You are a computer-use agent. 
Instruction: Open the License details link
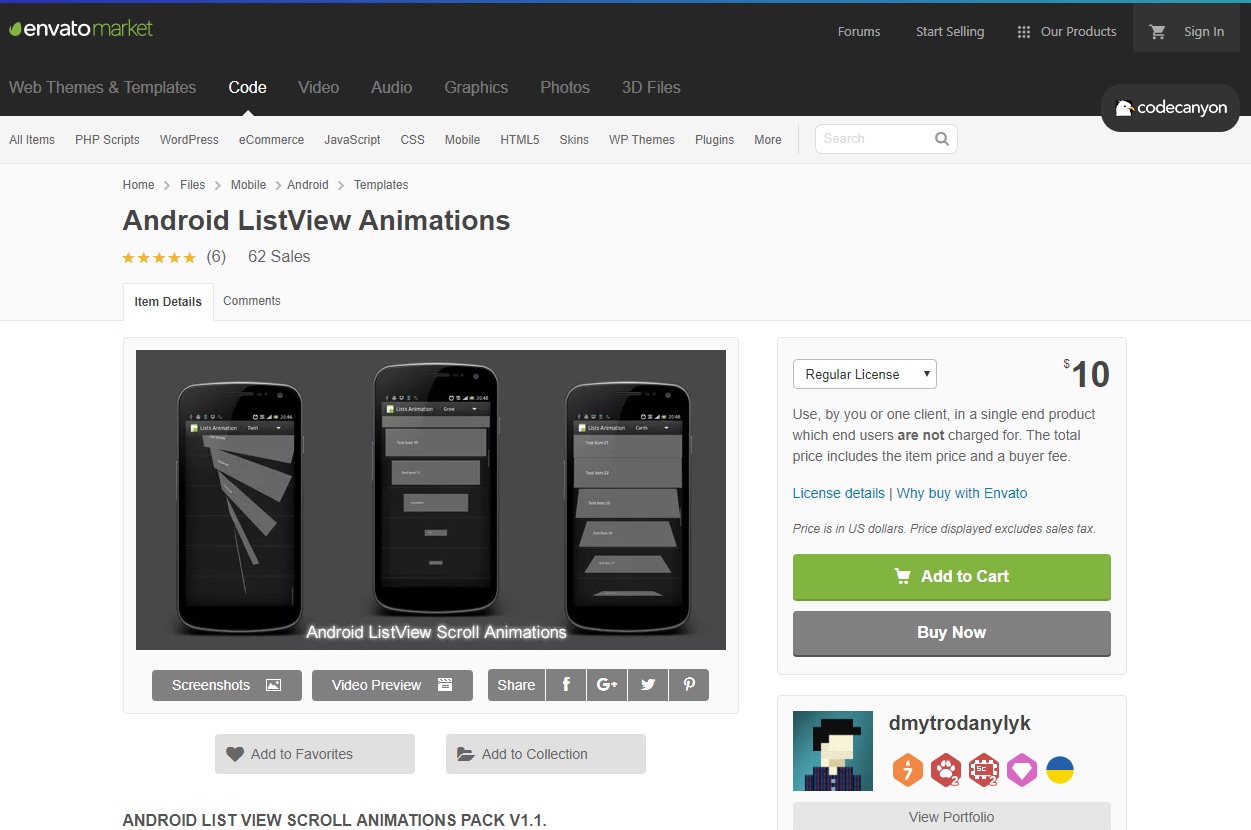click(x=838, y=493)
